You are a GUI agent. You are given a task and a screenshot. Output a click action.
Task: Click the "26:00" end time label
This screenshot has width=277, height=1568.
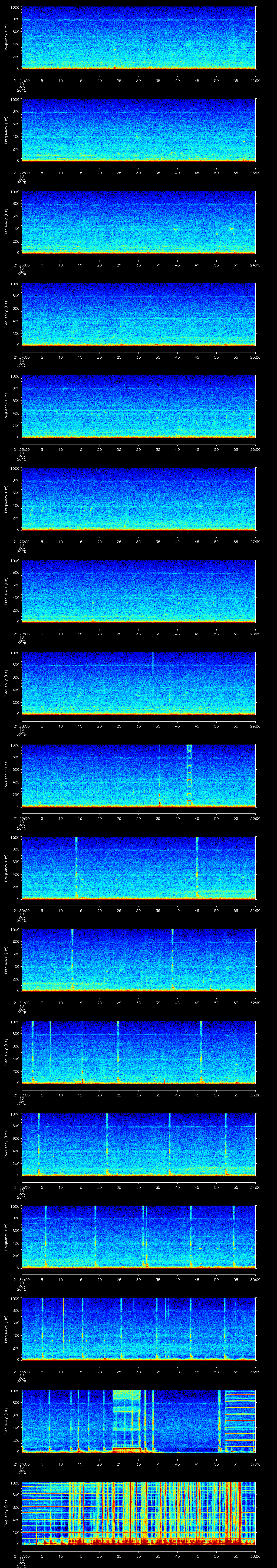point(256,449)
